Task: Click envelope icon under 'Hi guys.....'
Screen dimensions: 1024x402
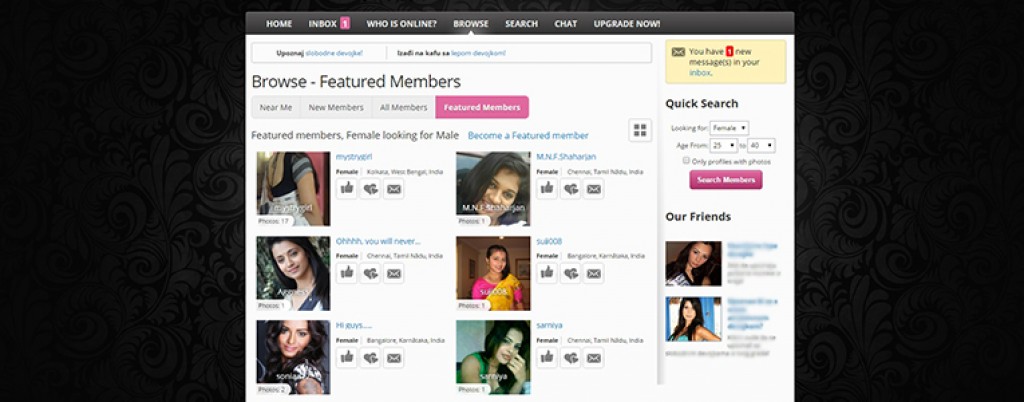Action: point(394,357)
